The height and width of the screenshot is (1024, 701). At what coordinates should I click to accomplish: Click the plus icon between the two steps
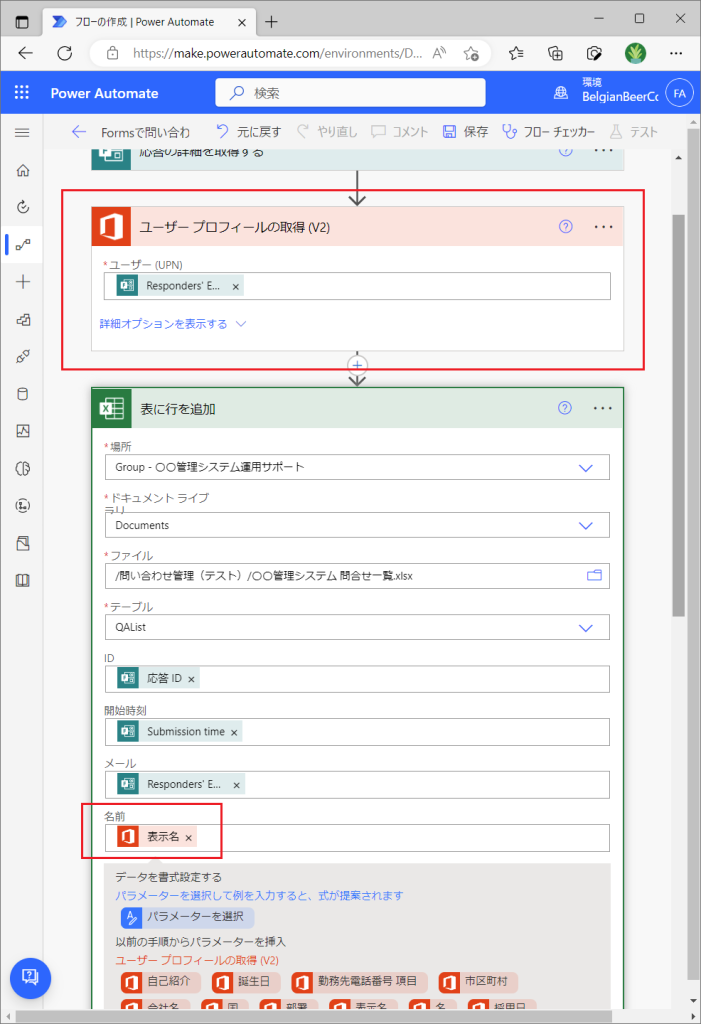click(x=357, y=364)
